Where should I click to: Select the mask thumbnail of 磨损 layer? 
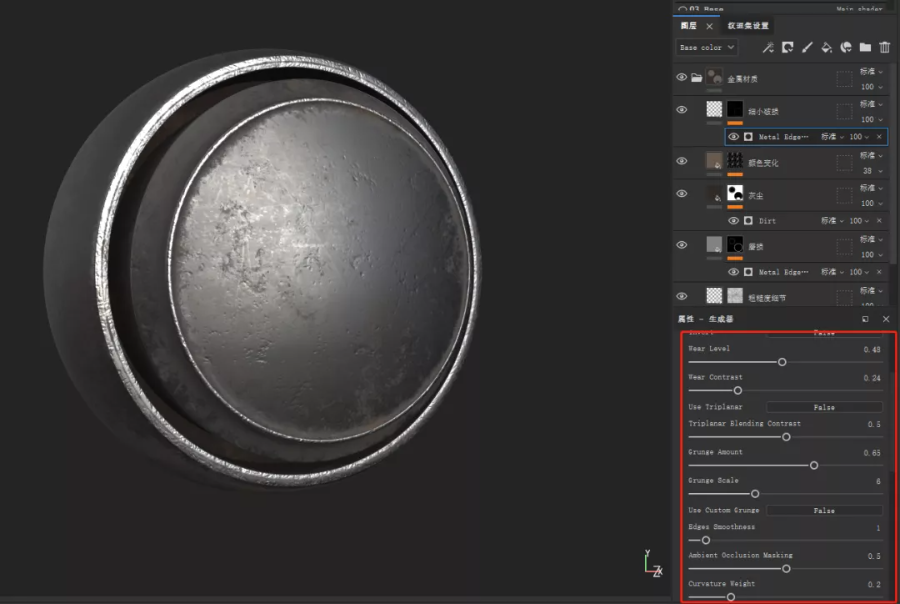pyautogui.click(x=735, y=245)
